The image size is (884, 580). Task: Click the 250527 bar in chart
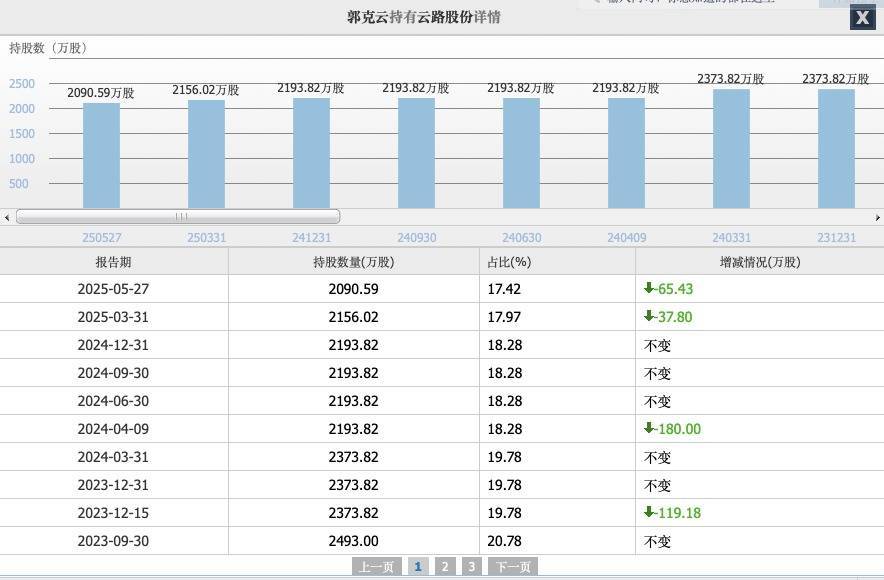pyautogui.click(x=101, y=155)
